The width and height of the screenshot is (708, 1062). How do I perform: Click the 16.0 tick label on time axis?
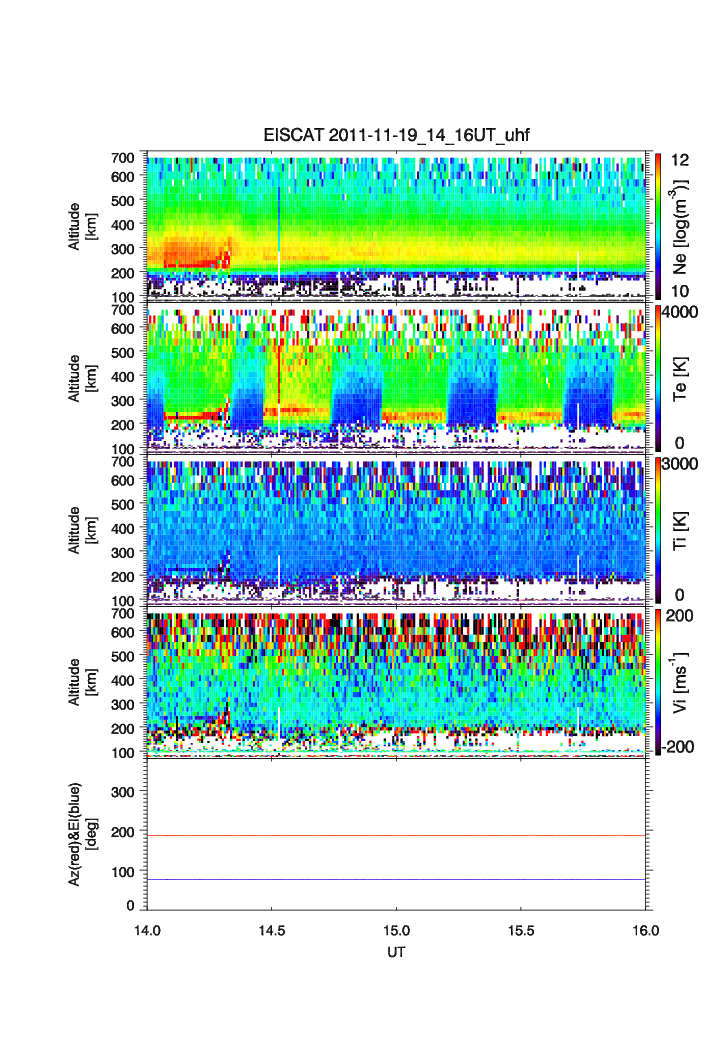645,930
